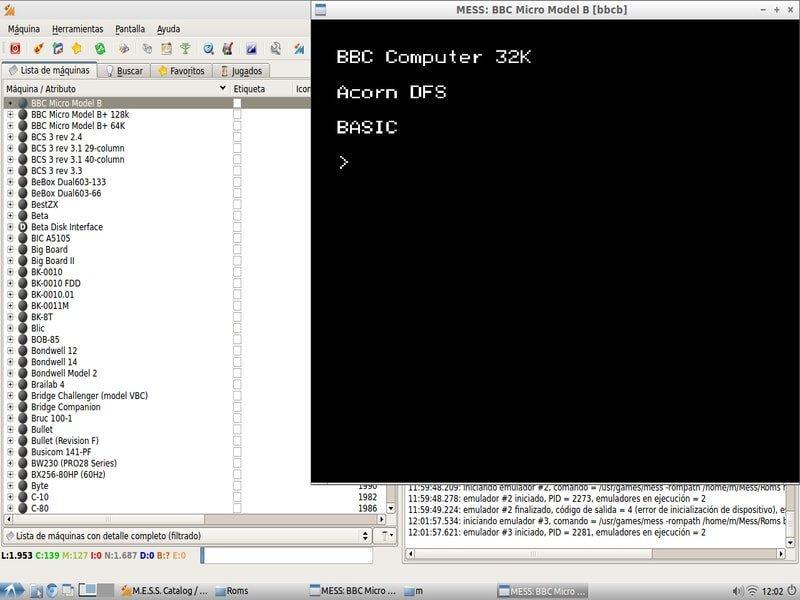This screenshot has height=600, width=800.
Task: Expand the BCS 3 rev 3.3 tree node
Action: coord(10,170)
